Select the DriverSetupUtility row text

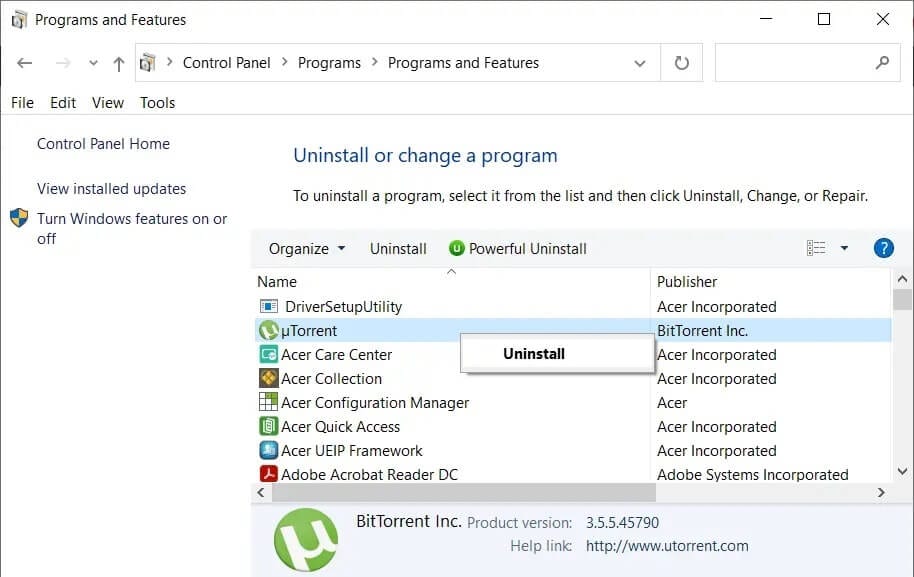(x=343, y=307)
